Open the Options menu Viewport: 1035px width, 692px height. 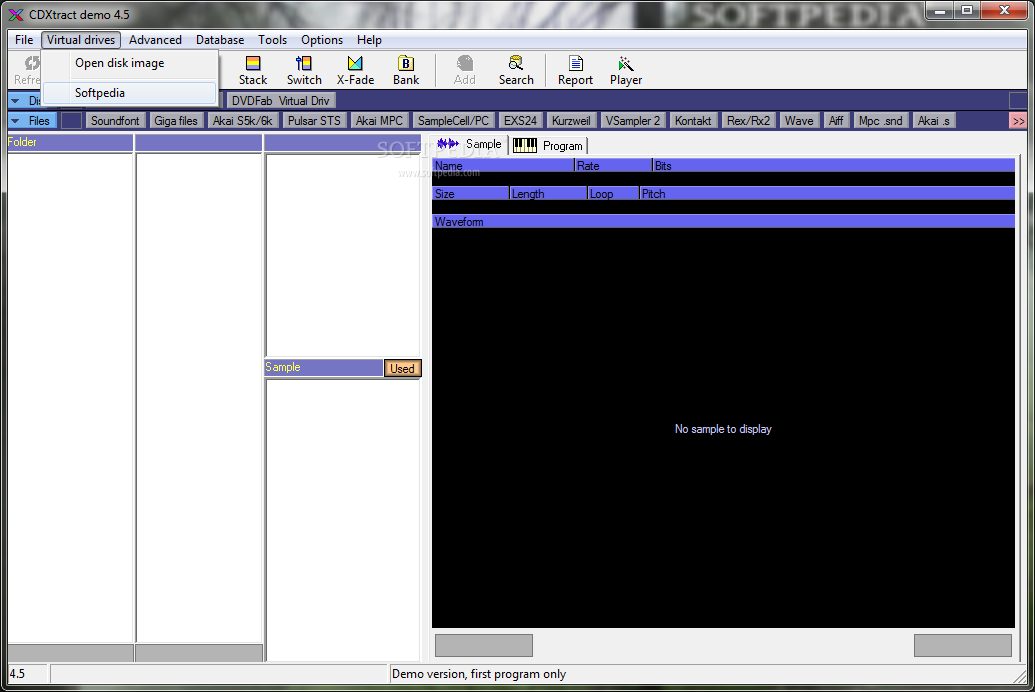[321, 40]
